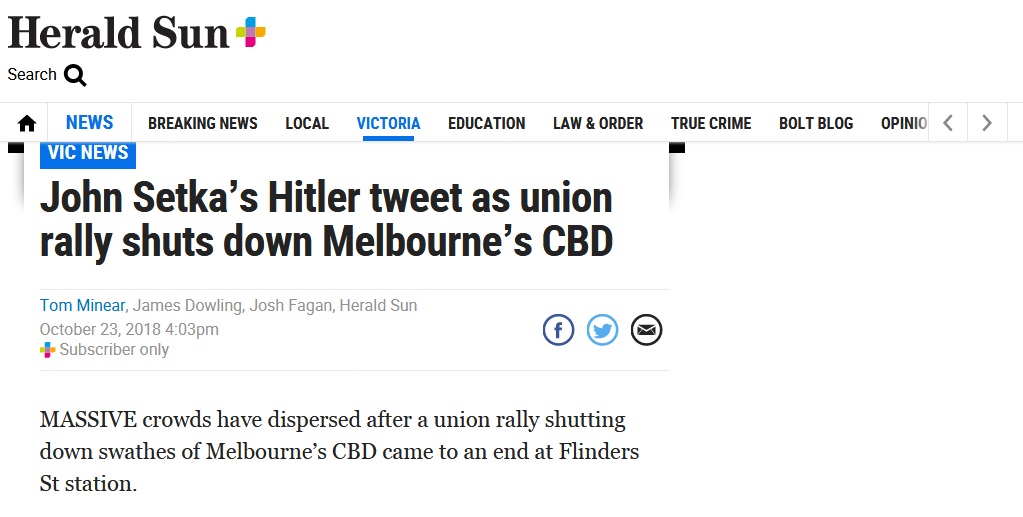Click the Herald Sun plus logo icon
The image size is (1023, 517).
[x=251, y=32]
